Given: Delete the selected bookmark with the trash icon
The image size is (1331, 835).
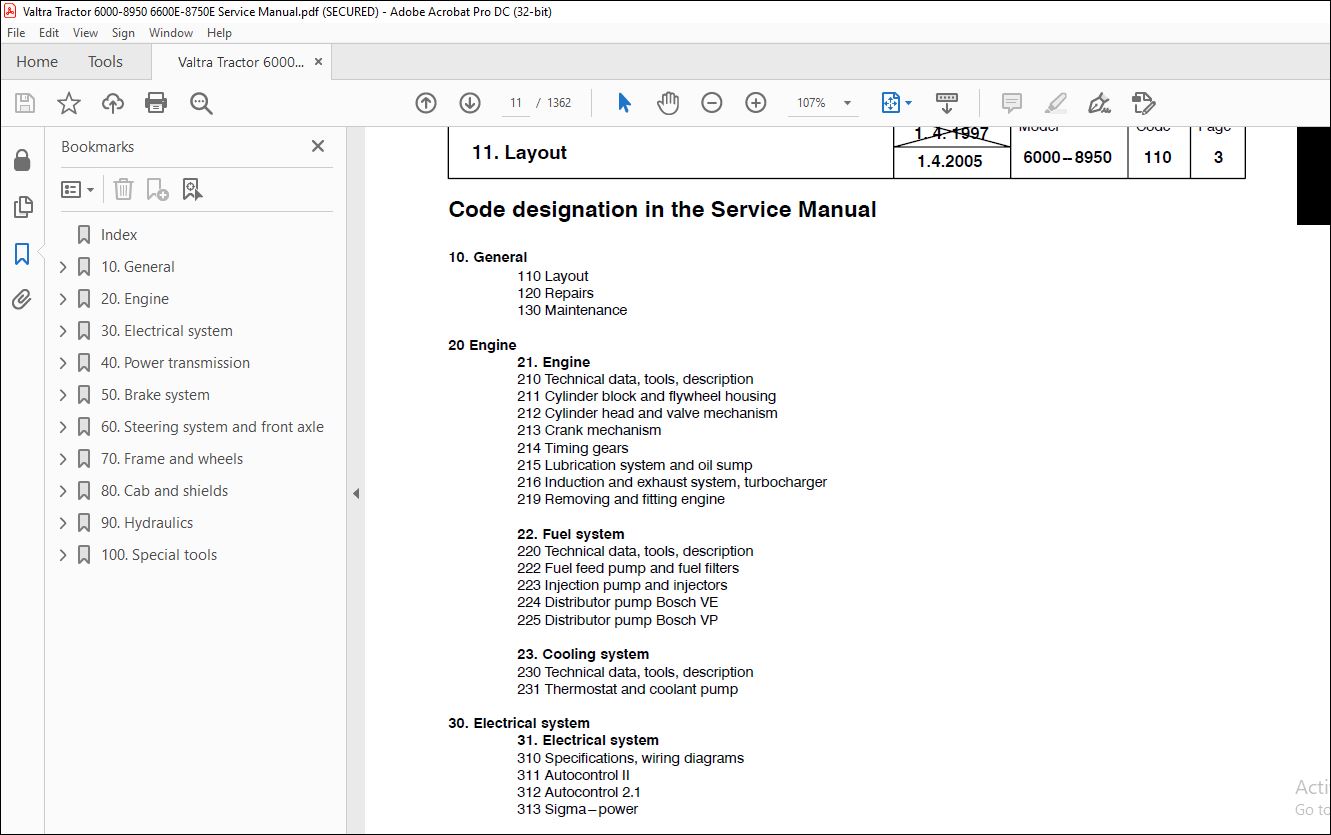Looking at the screenshot, I should click(123, 189).
